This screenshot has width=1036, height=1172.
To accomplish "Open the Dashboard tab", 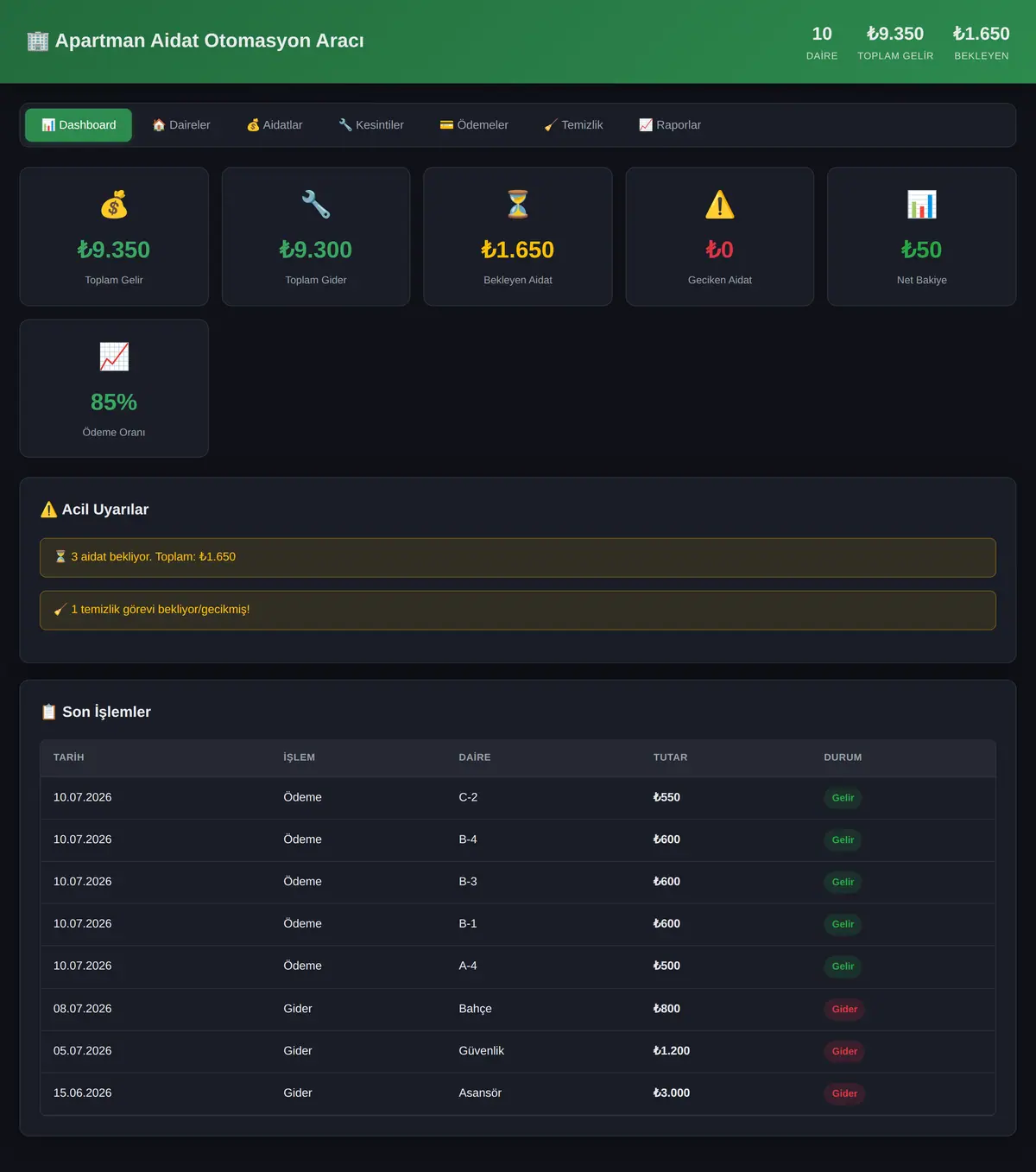I will pos(79,125).
